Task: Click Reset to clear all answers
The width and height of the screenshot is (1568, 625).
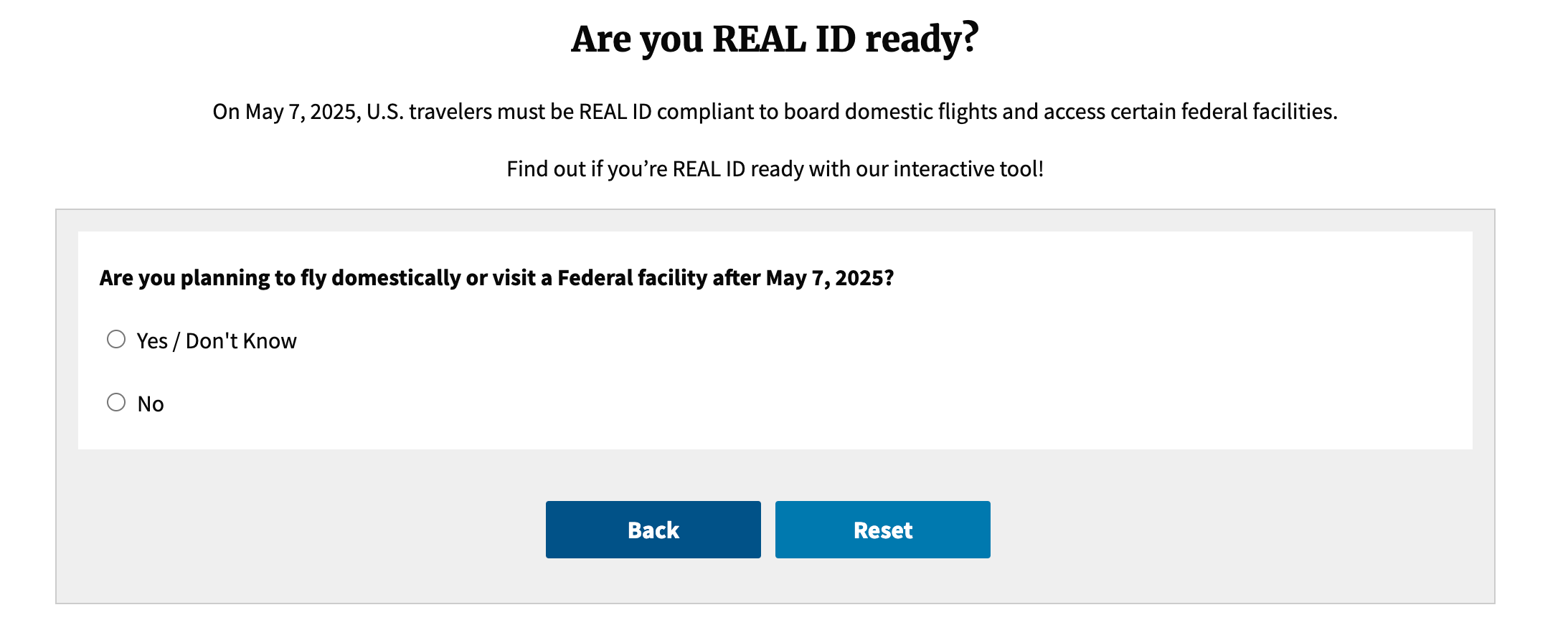Action: (882, 529)
